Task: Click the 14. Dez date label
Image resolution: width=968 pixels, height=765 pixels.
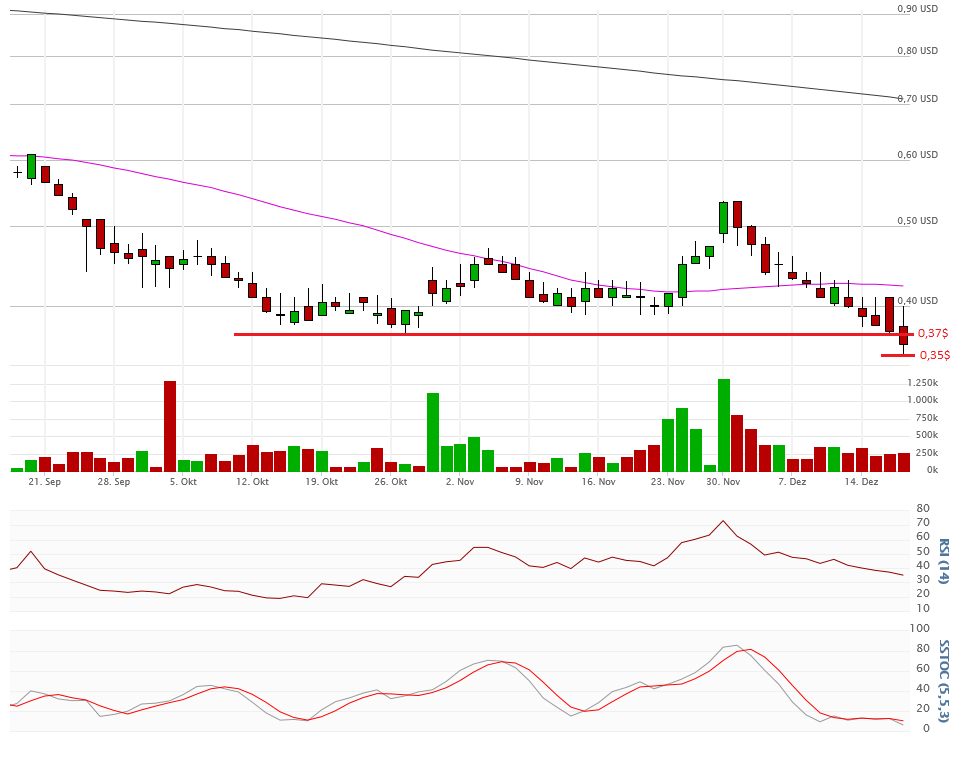Action: coord(861,482)
